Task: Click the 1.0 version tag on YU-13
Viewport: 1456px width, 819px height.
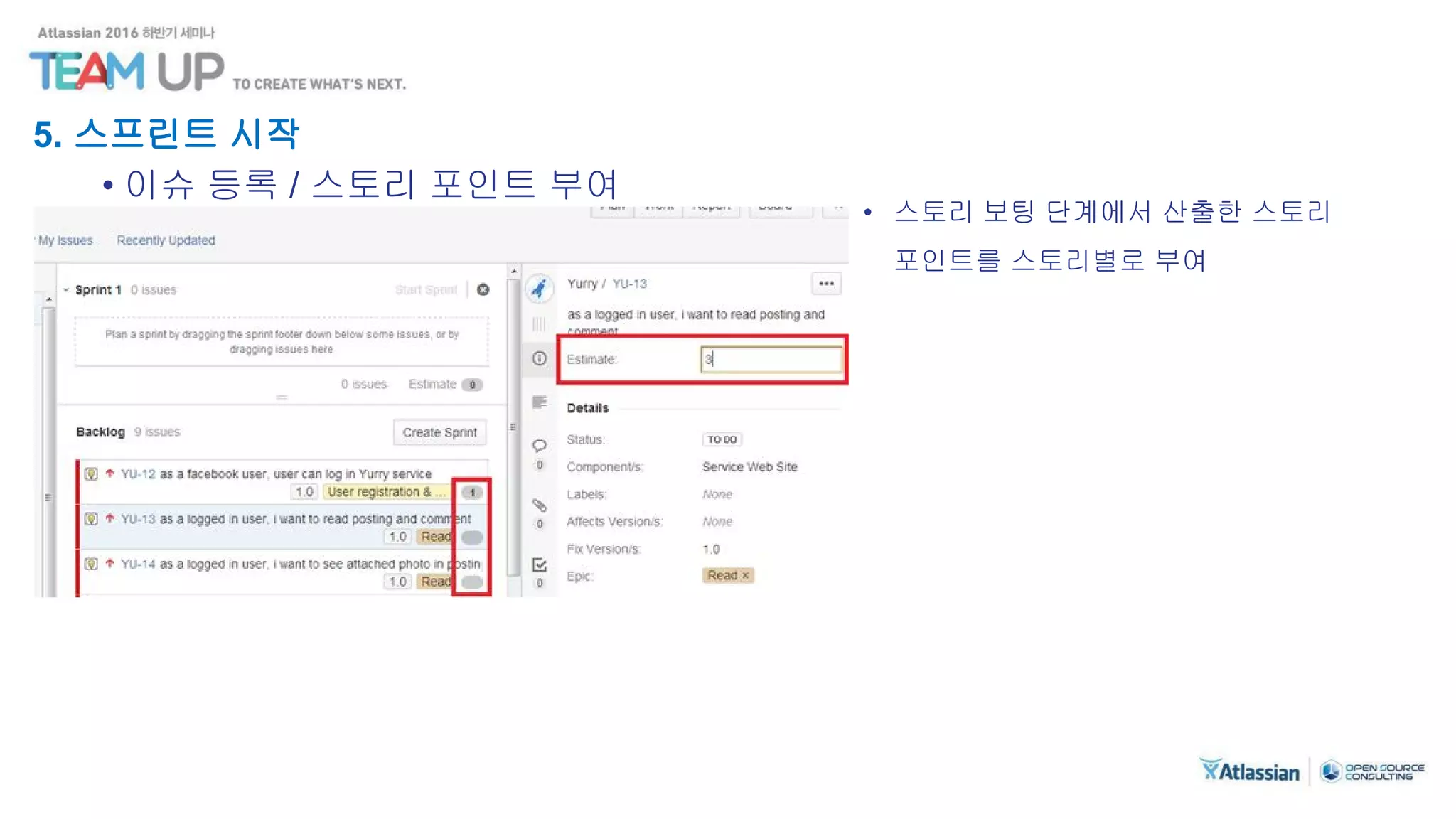Action: tap(397, 537)
